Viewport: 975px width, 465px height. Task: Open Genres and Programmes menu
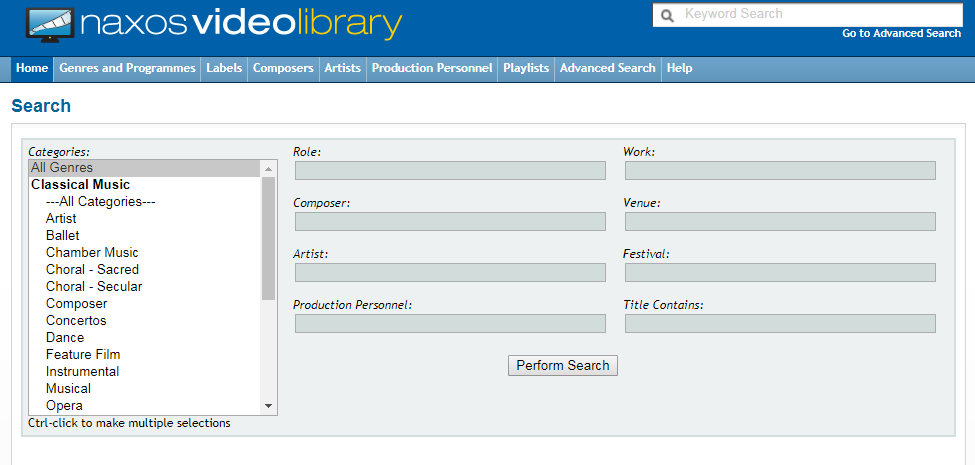(127, 68)
